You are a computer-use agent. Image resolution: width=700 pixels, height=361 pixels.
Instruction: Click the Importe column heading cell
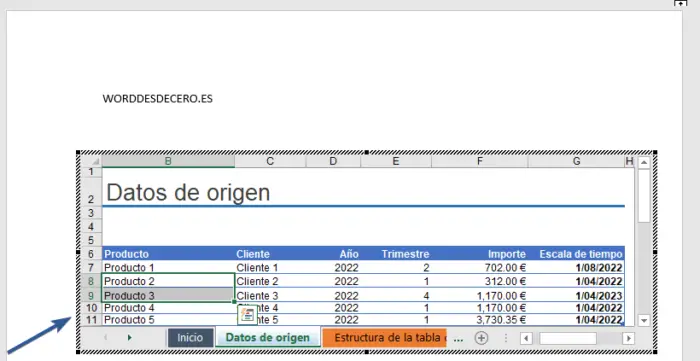click(479, 254)
